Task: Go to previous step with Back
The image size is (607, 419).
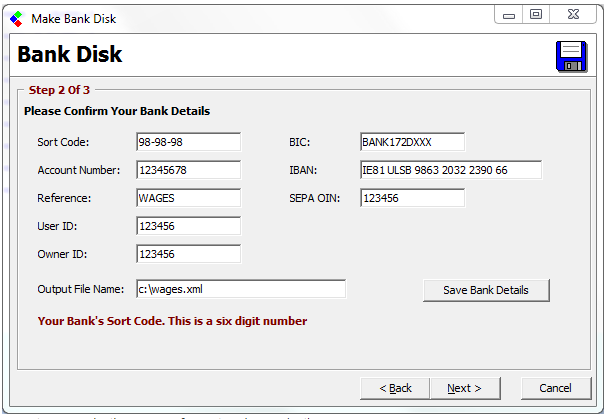Action: (x=395, y=388)
